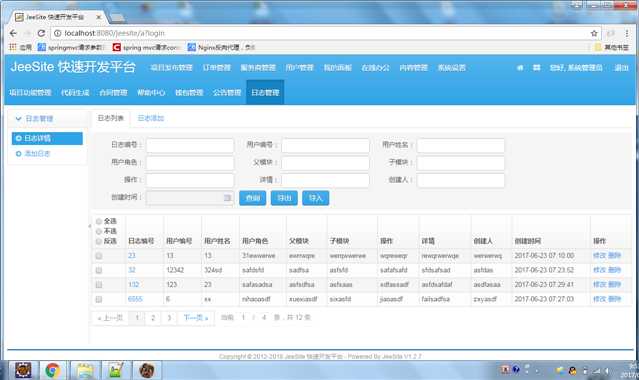
Task: View site info icon before localhost URL
Action: (57, 33)
